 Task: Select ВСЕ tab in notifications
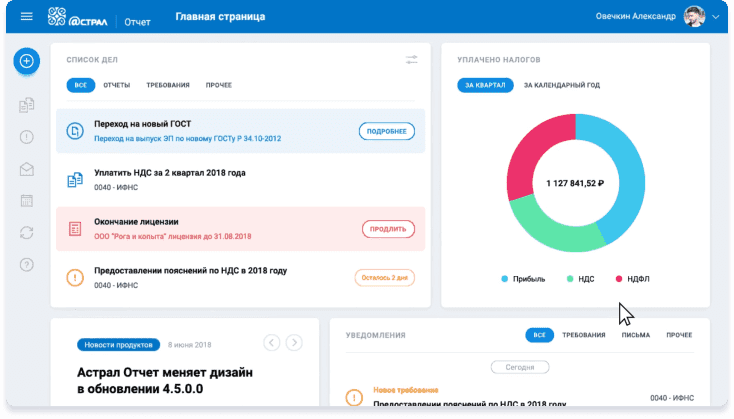click(x=539, y=335)
